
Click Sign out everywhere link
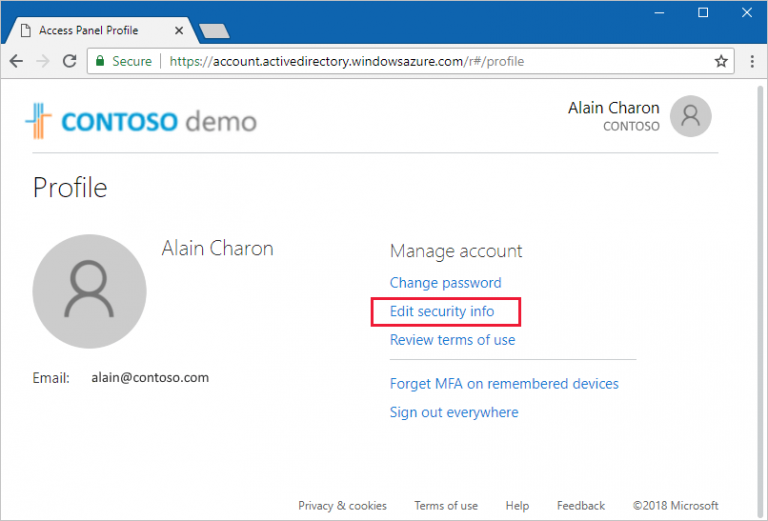454,412
